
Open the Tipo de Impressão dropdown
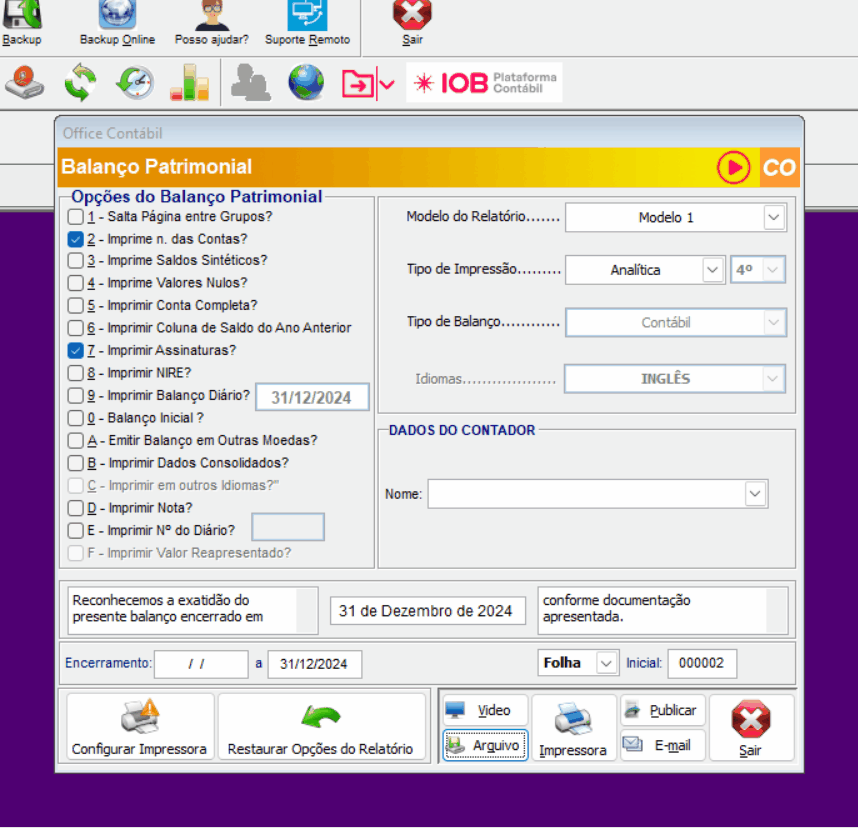coord(712,270)
